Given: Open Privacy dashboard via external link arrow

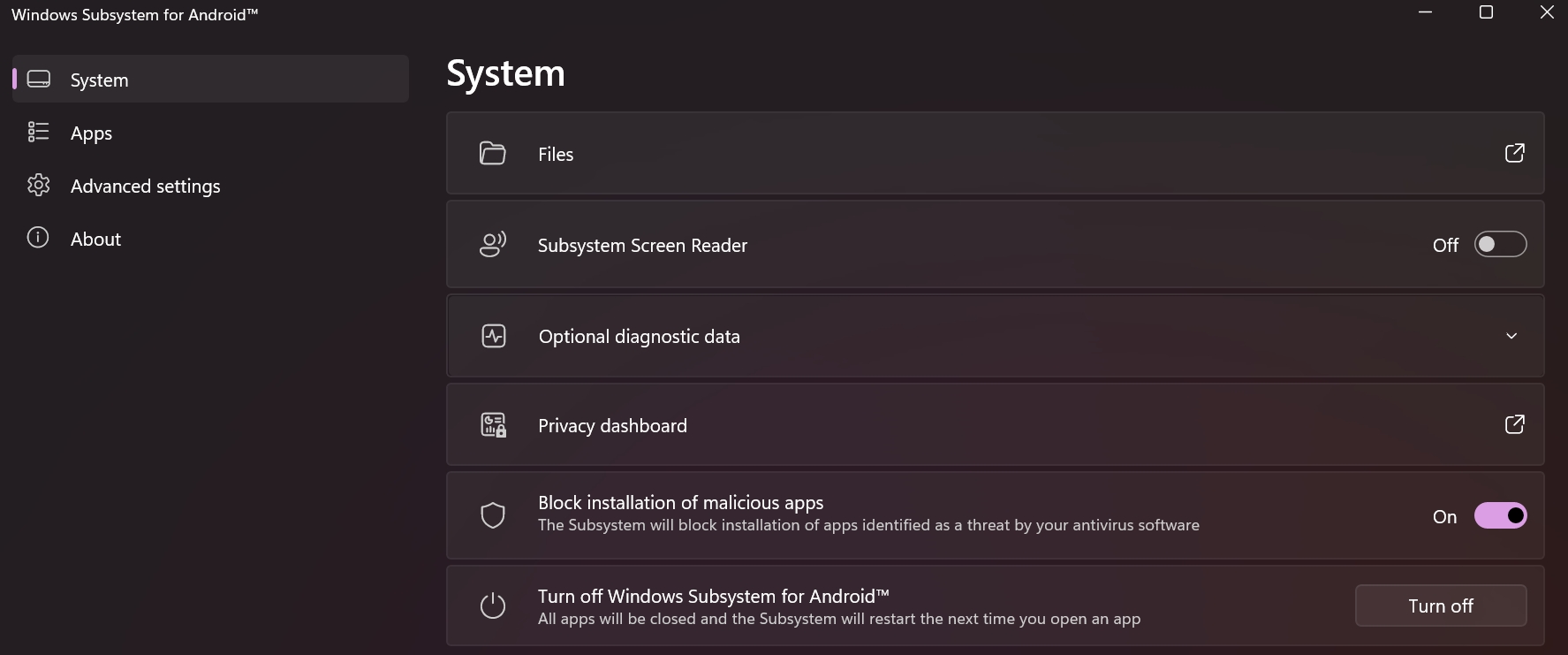Looking at the screenshot, I should click(x=1515, y=424).
